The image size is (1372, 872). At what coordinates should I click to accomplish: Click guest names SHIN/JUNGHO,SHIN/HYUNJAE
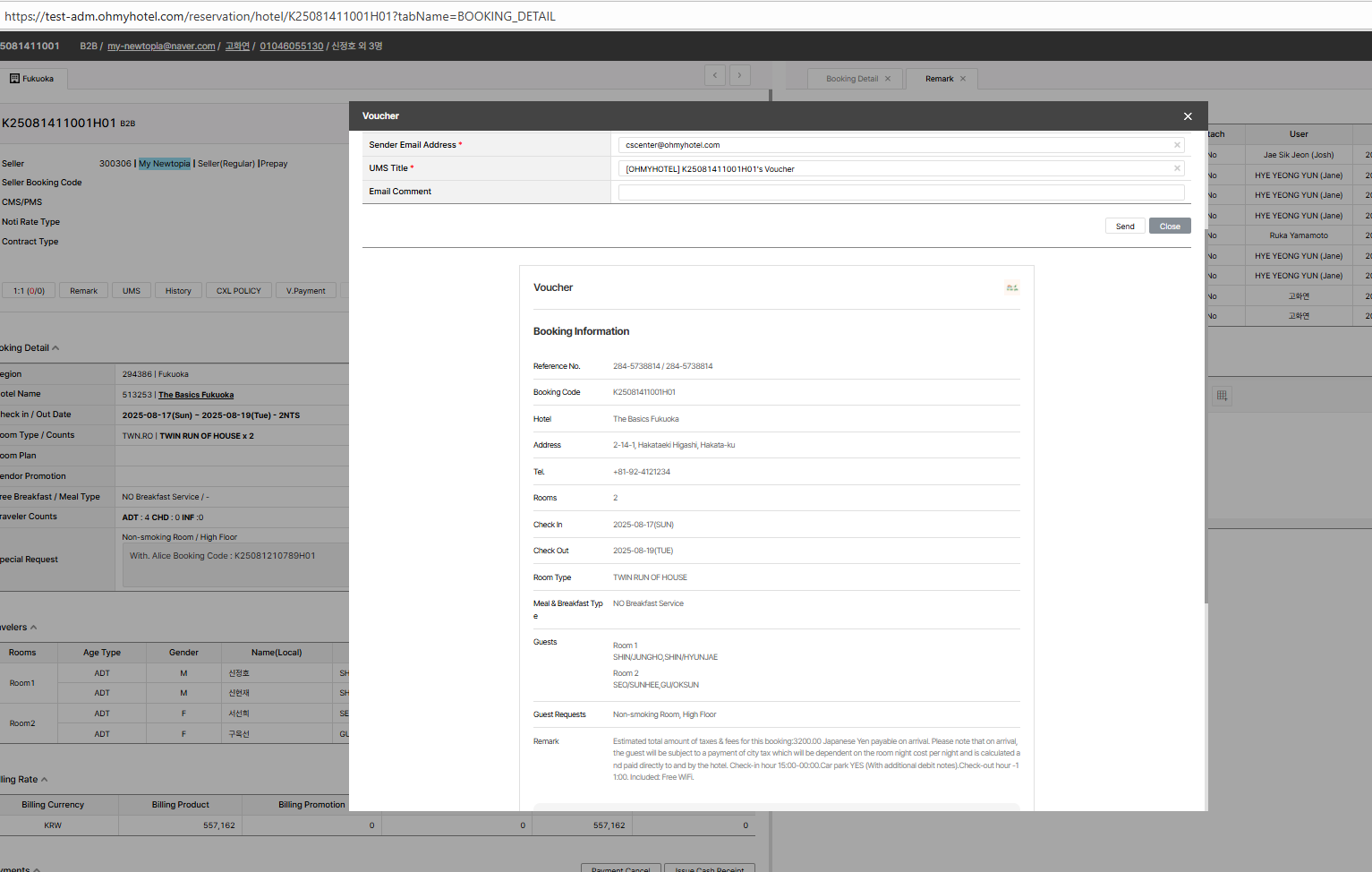665,657
